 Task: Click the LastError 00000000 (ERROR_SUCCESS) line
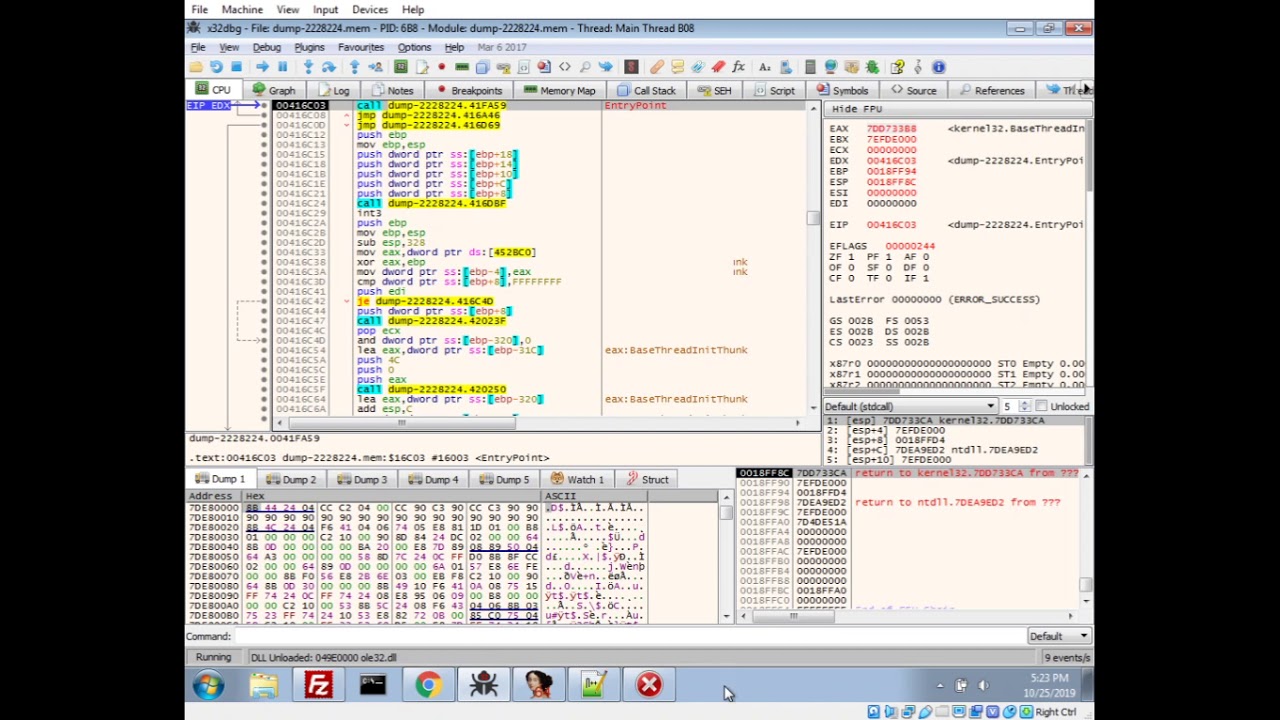coord(934,299)
